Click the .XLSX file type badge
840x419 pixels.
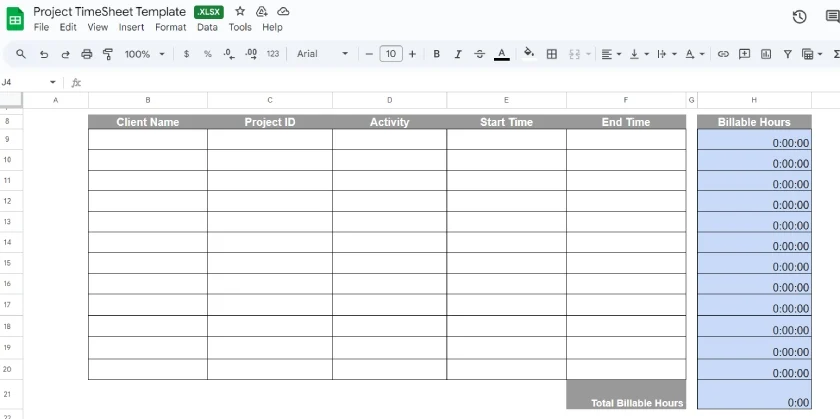point(209,12)
